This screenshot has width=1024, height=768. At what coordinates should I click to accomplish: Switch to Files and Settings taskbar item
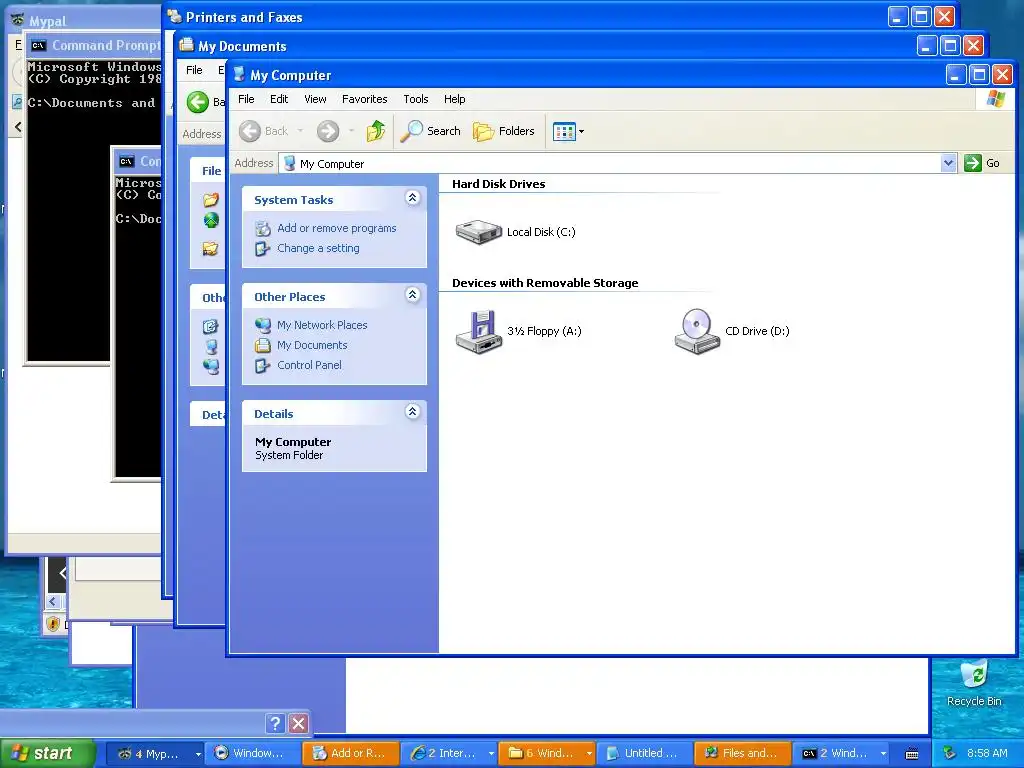coord(743,753)
